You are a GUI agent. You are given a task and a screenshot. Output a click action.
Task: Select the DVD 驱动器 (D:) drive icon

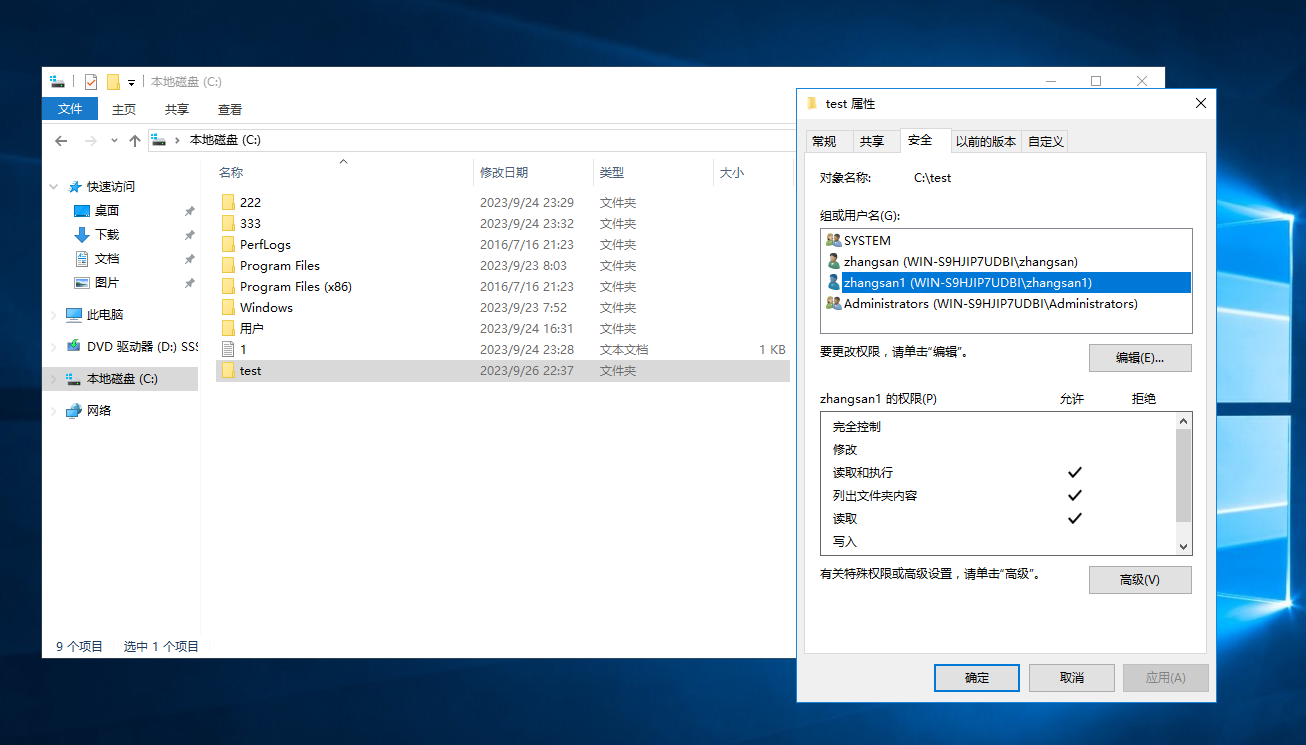74,346
